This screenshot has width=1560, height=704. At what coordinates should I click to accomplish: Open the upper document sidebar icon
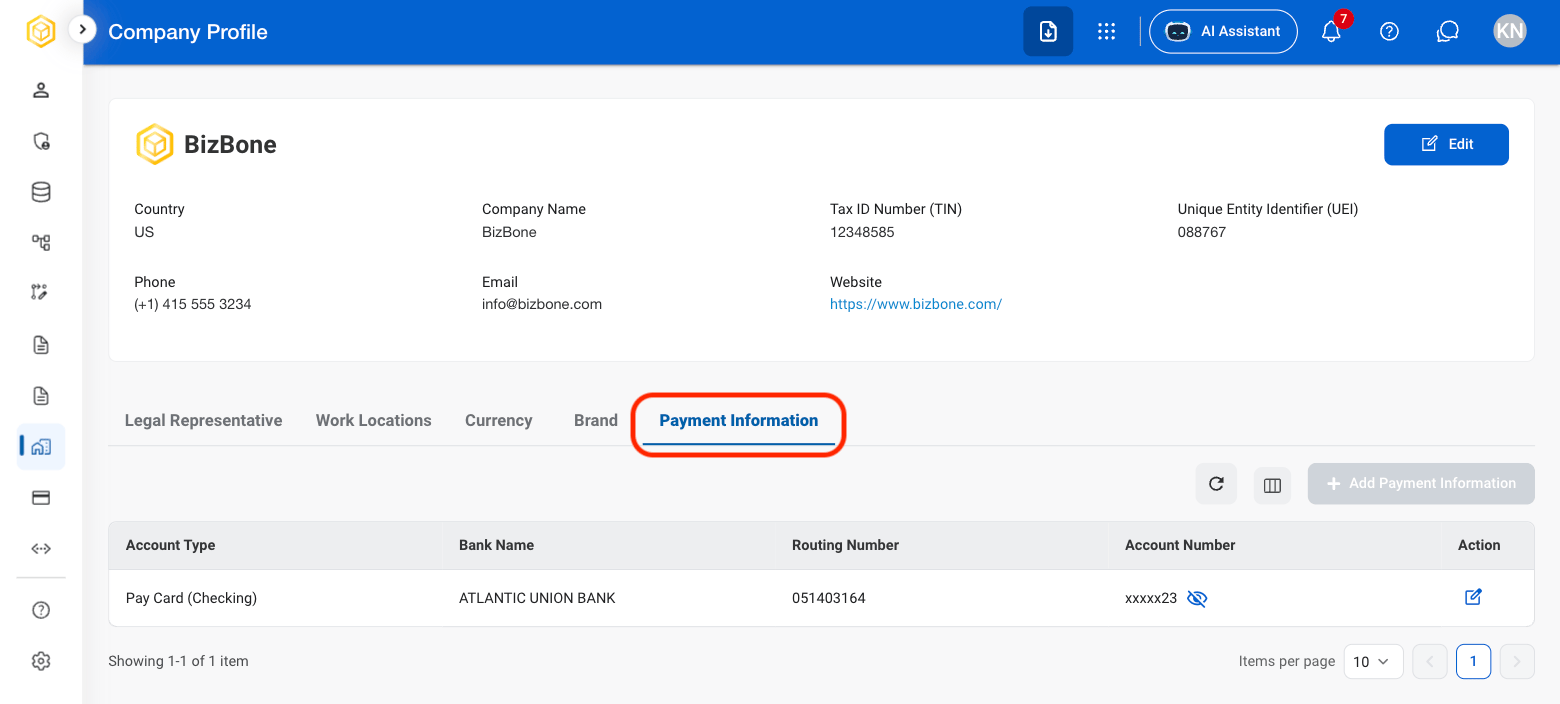pyautogui.click(x=41, y=345)
